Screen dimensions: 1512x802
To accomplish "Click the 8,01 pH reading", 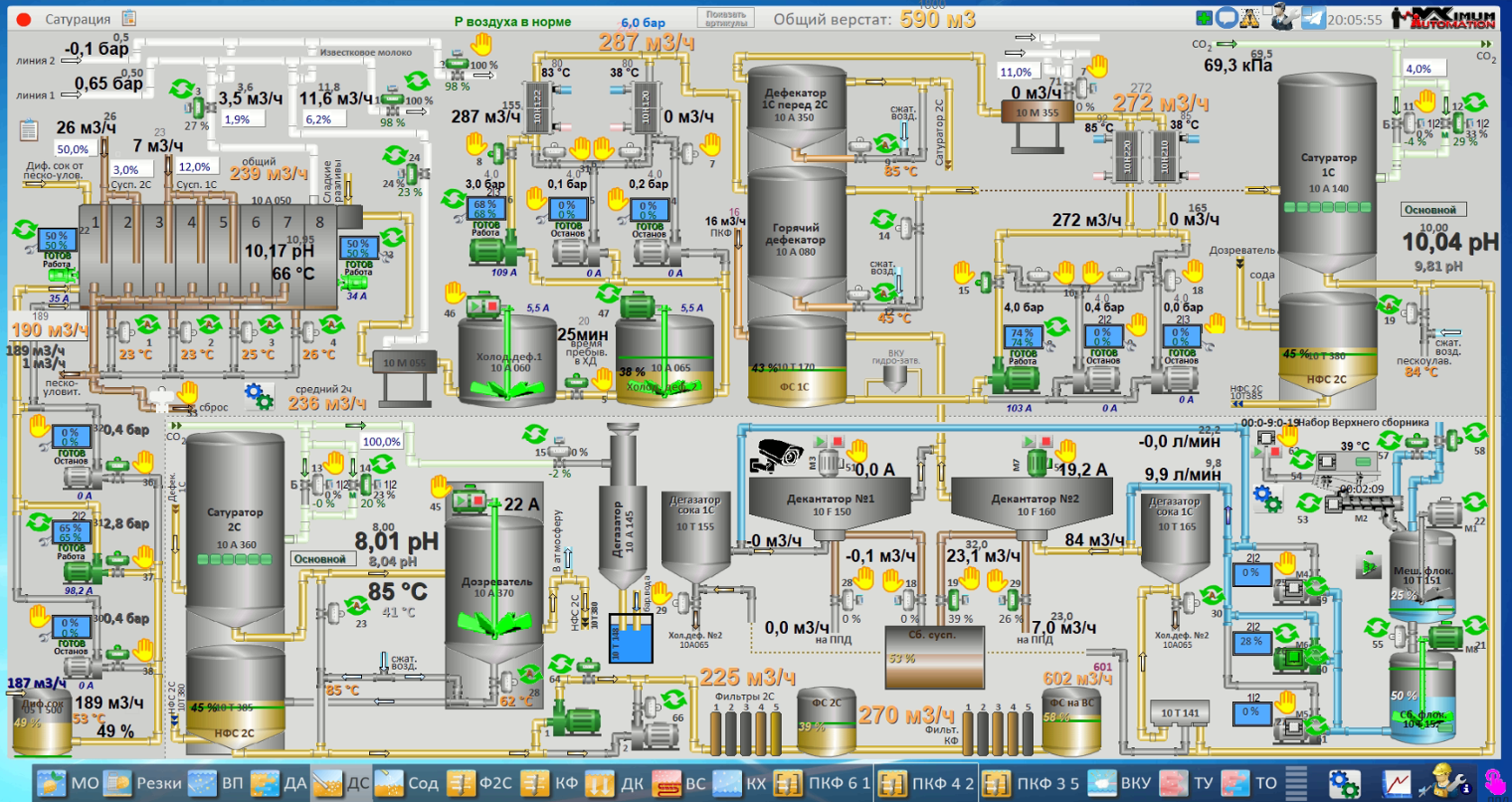I will click(397, 541).
